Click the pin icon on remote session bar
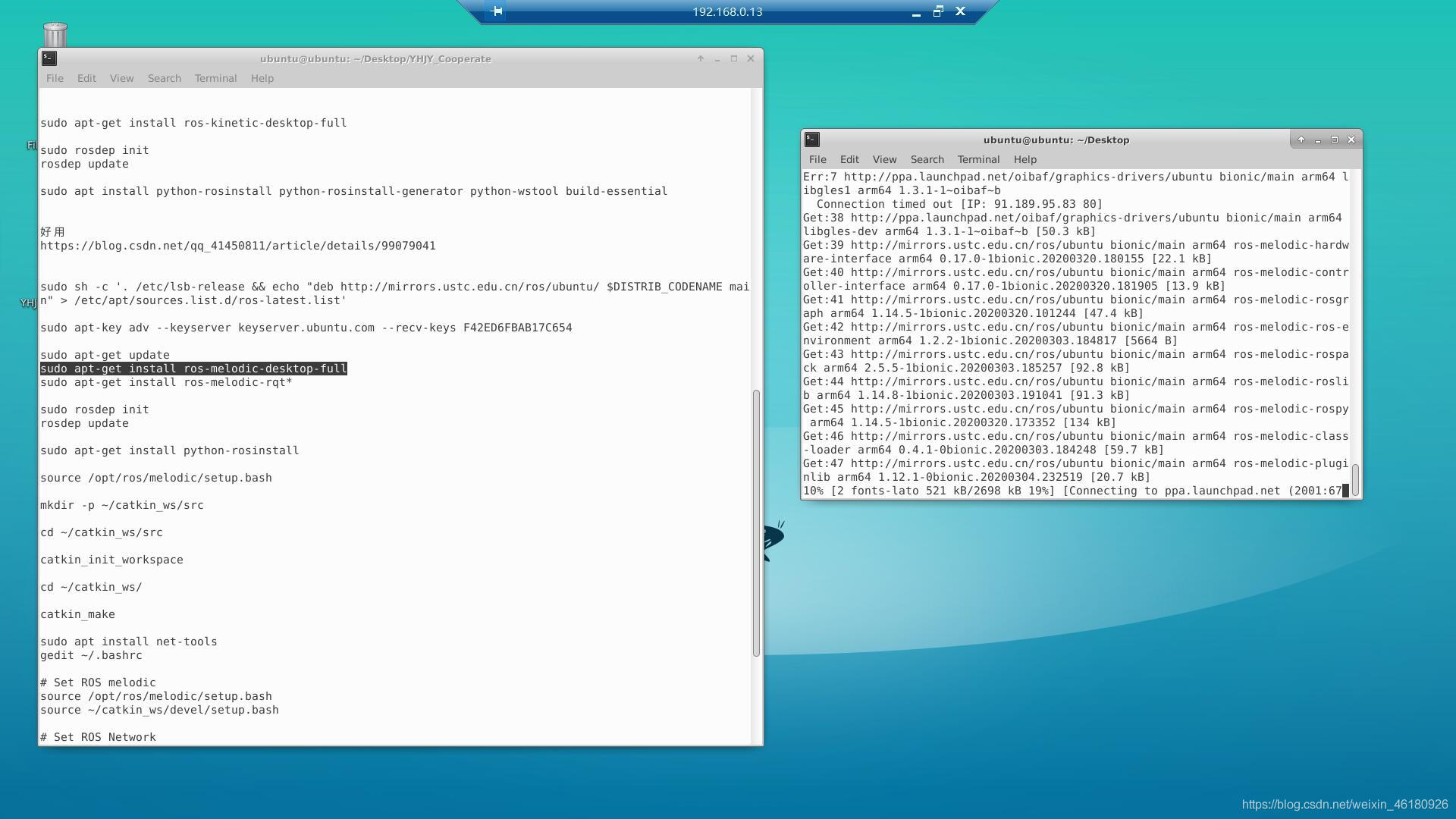 [x=497, y=11]
